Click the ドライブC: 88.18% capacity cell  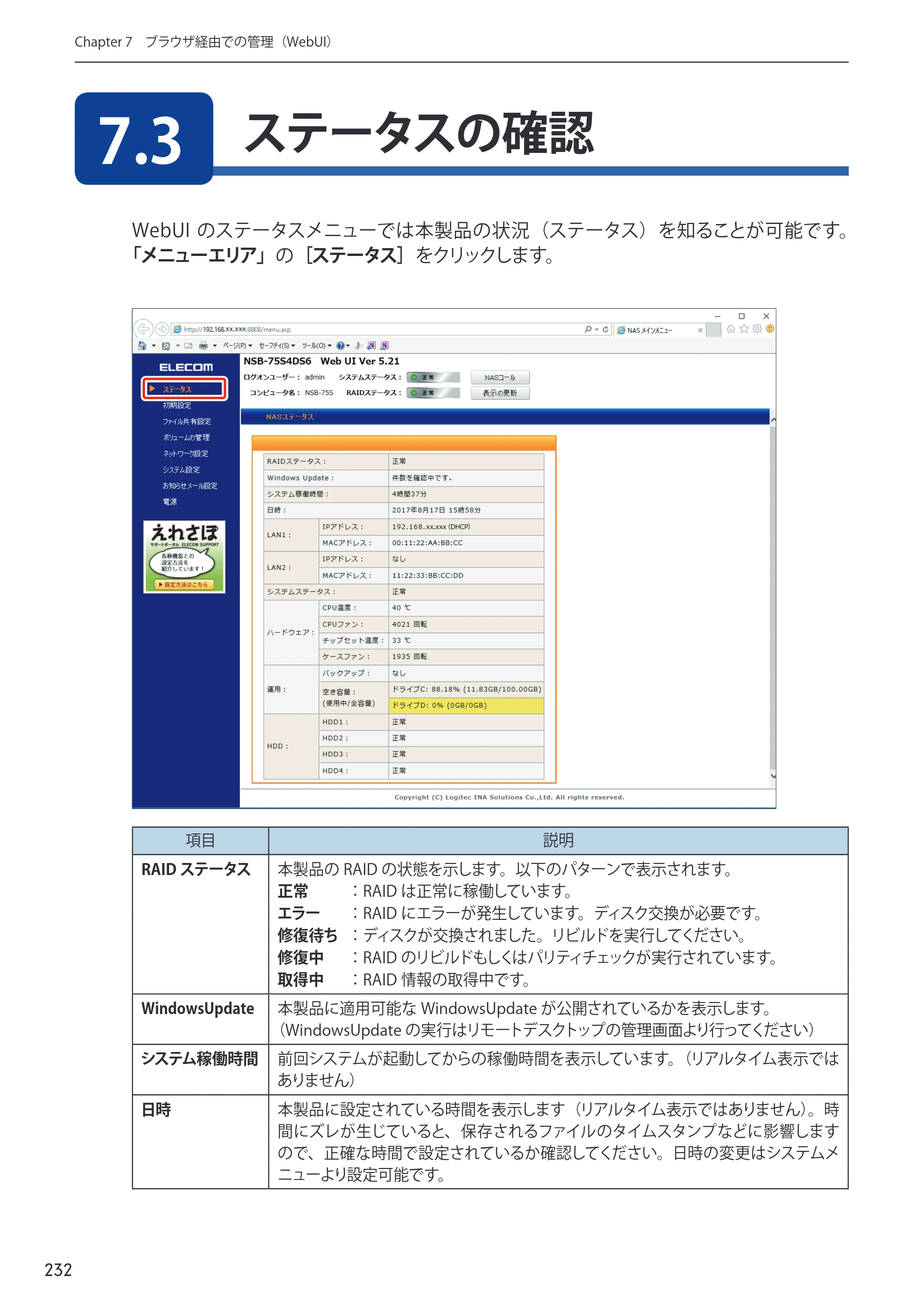pos(466,689)
